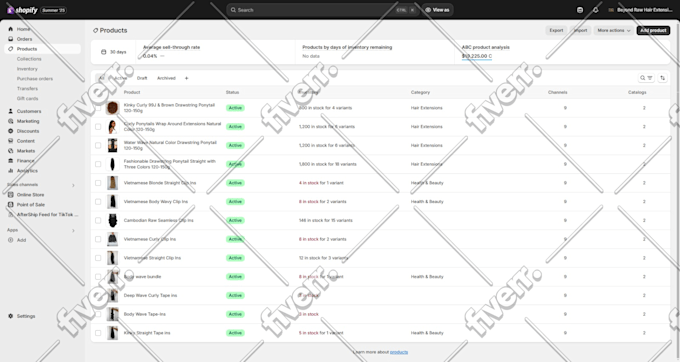Open Markets in the sidebar

click(x=26, y=151)
